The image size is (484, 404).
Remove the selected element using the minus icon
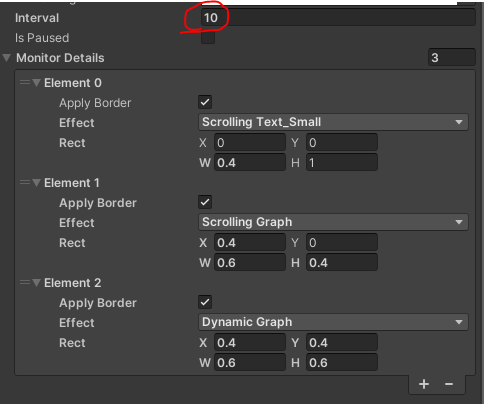click(449, 384)
